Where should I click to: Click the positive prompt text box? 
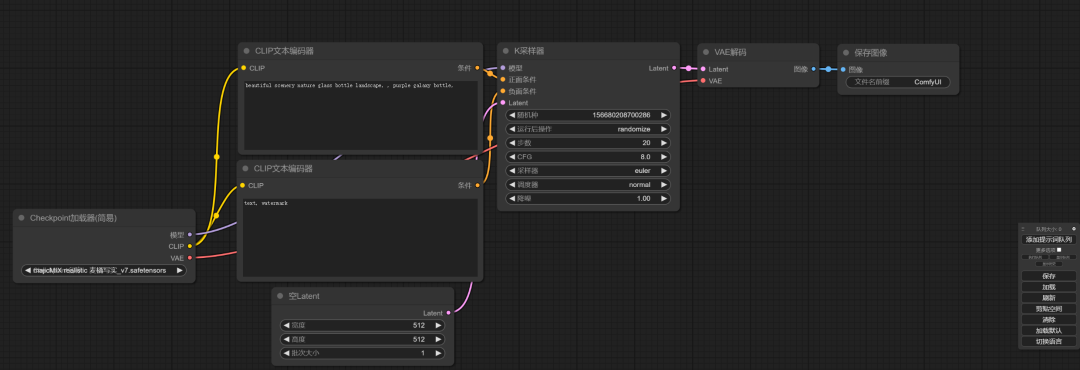(360, 115)
